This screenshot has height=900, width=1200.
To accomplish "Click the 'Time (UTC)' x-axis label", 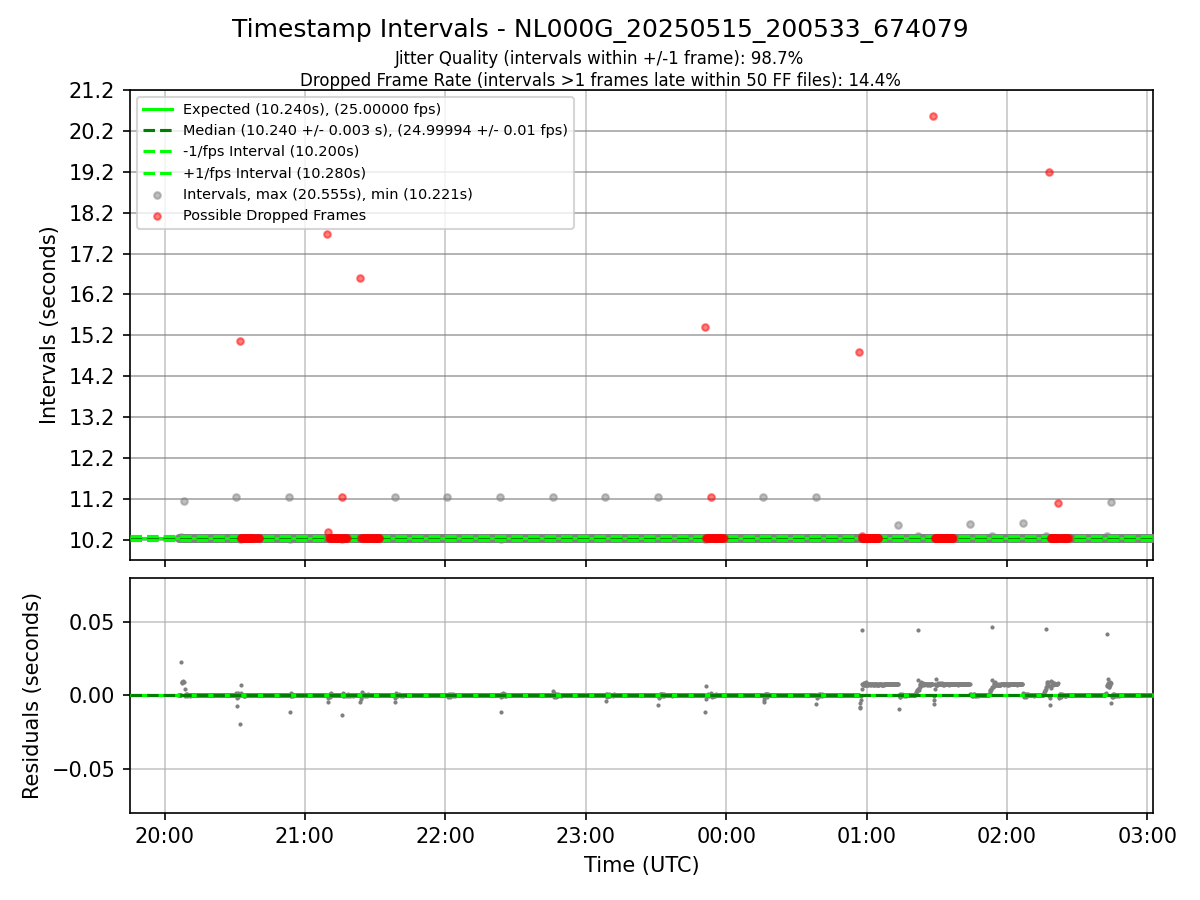I will pos(641,865).
